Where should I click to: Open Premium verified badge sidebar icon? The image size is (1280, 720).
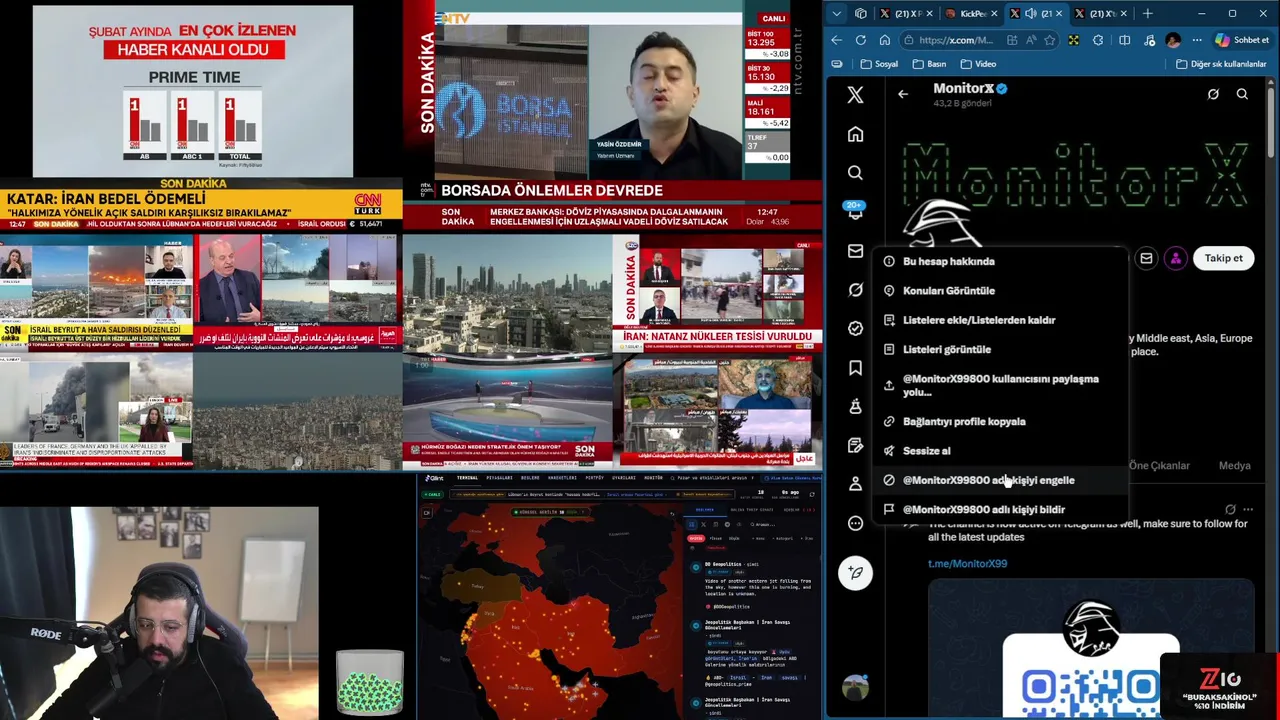855,328
